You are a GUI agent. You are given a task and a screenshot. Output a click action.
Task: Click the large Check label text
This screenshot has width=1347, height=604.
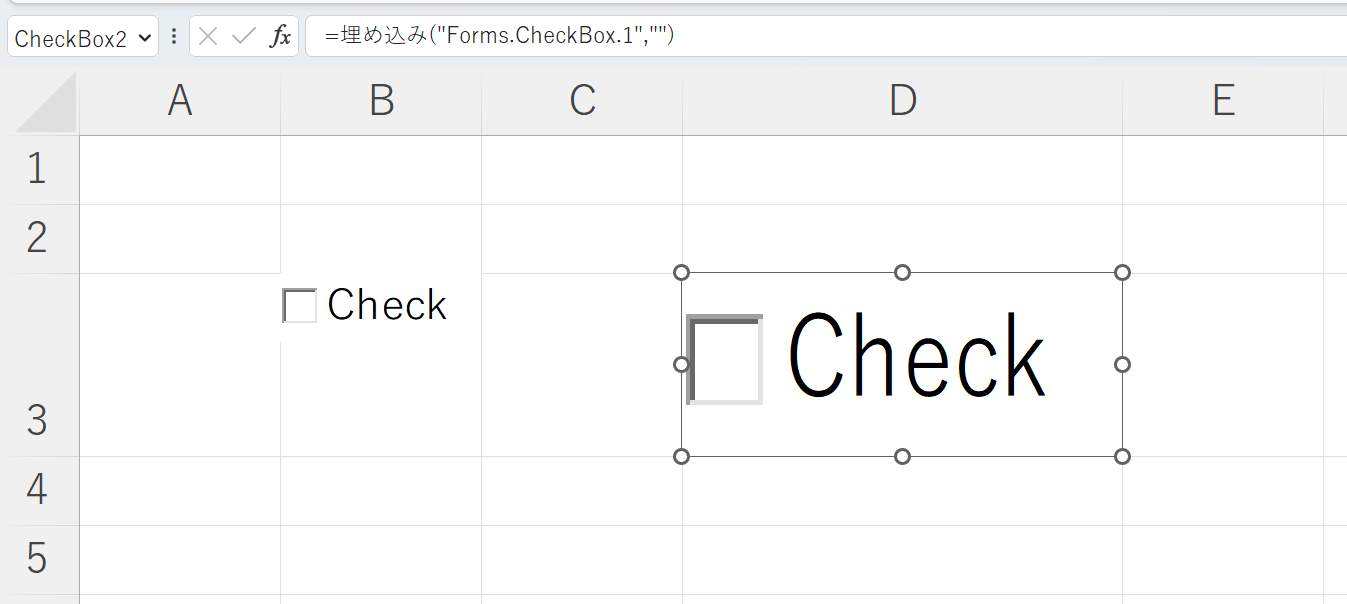pyautogui.click(x=916, y=358)
